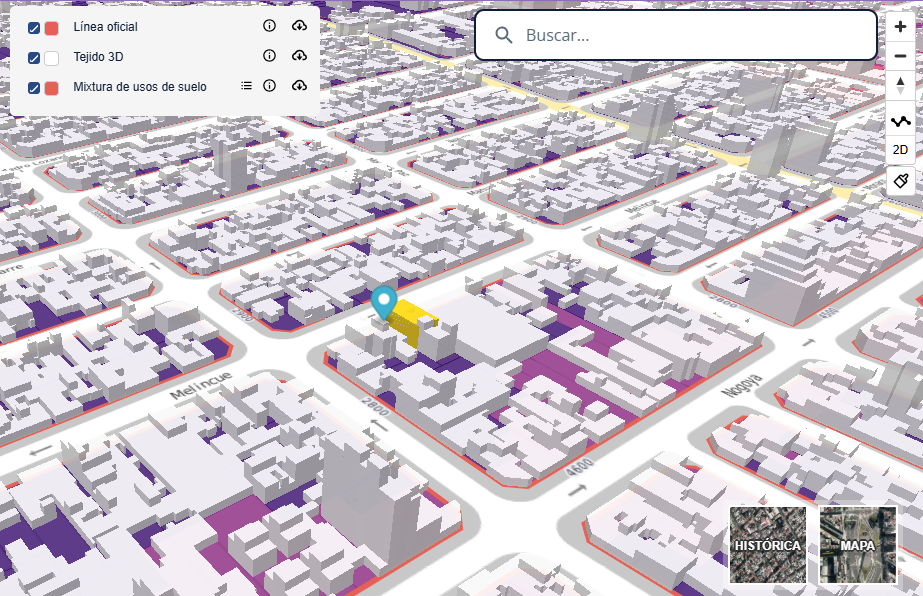Expand legend list for Mixtura de usos de suelo

point(246,87)
